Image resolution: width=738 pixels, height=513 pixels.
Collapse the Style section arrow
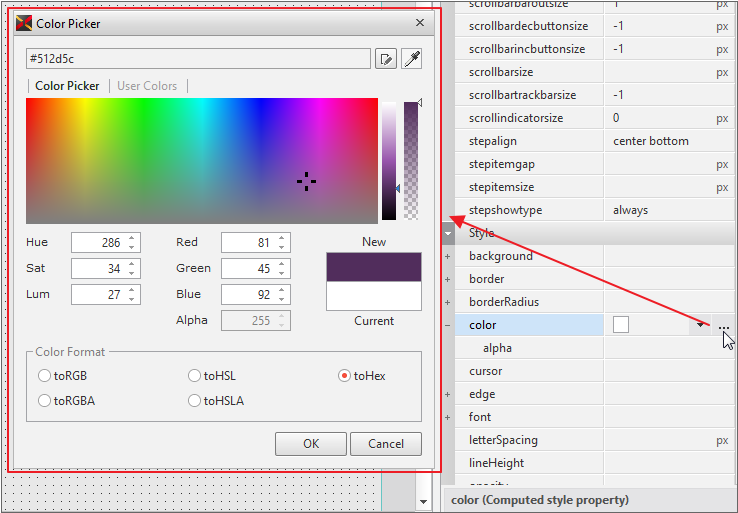coord(449,233)
